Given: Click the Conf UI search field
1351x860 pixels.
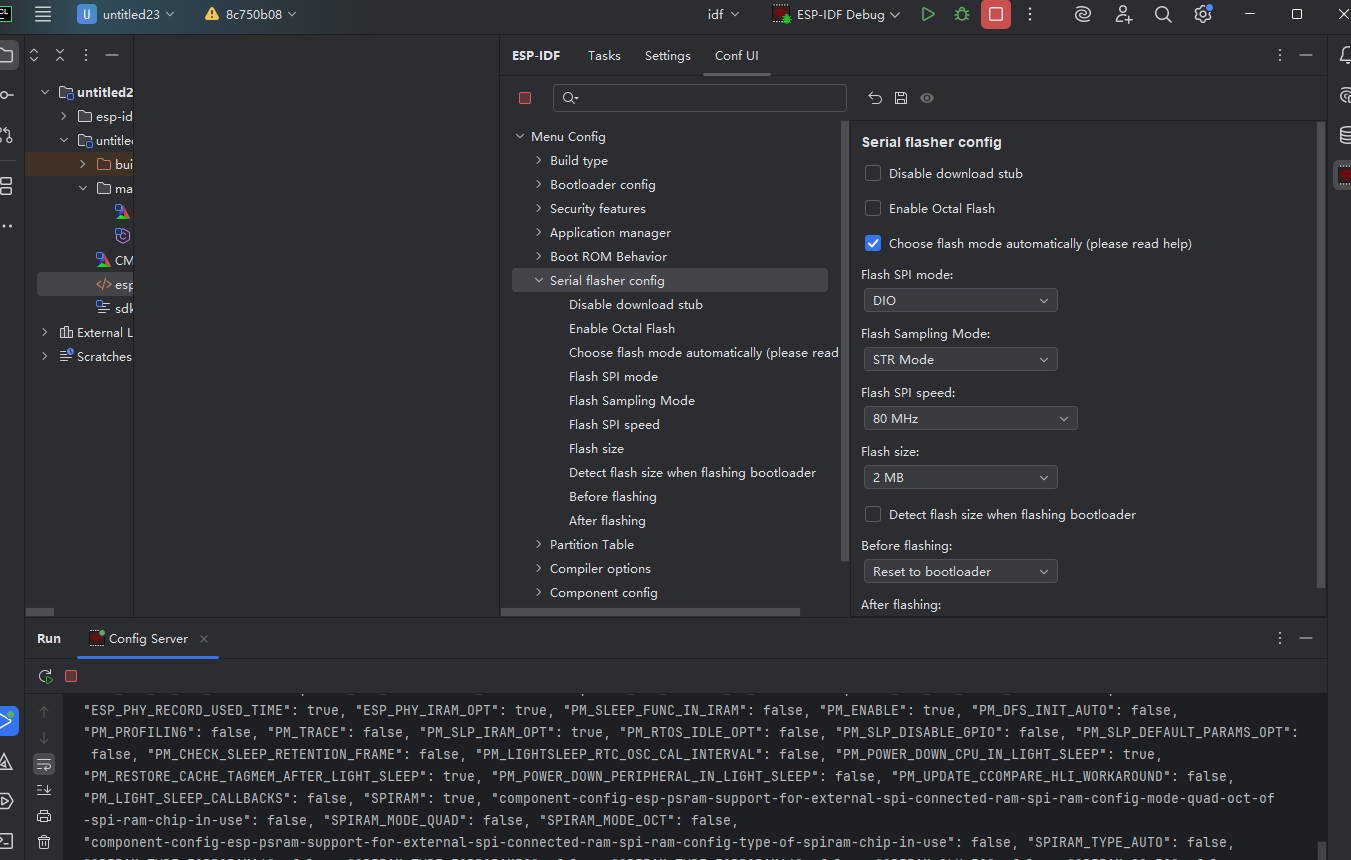Looking at the screenshot, I should click(x=700, y=98).
